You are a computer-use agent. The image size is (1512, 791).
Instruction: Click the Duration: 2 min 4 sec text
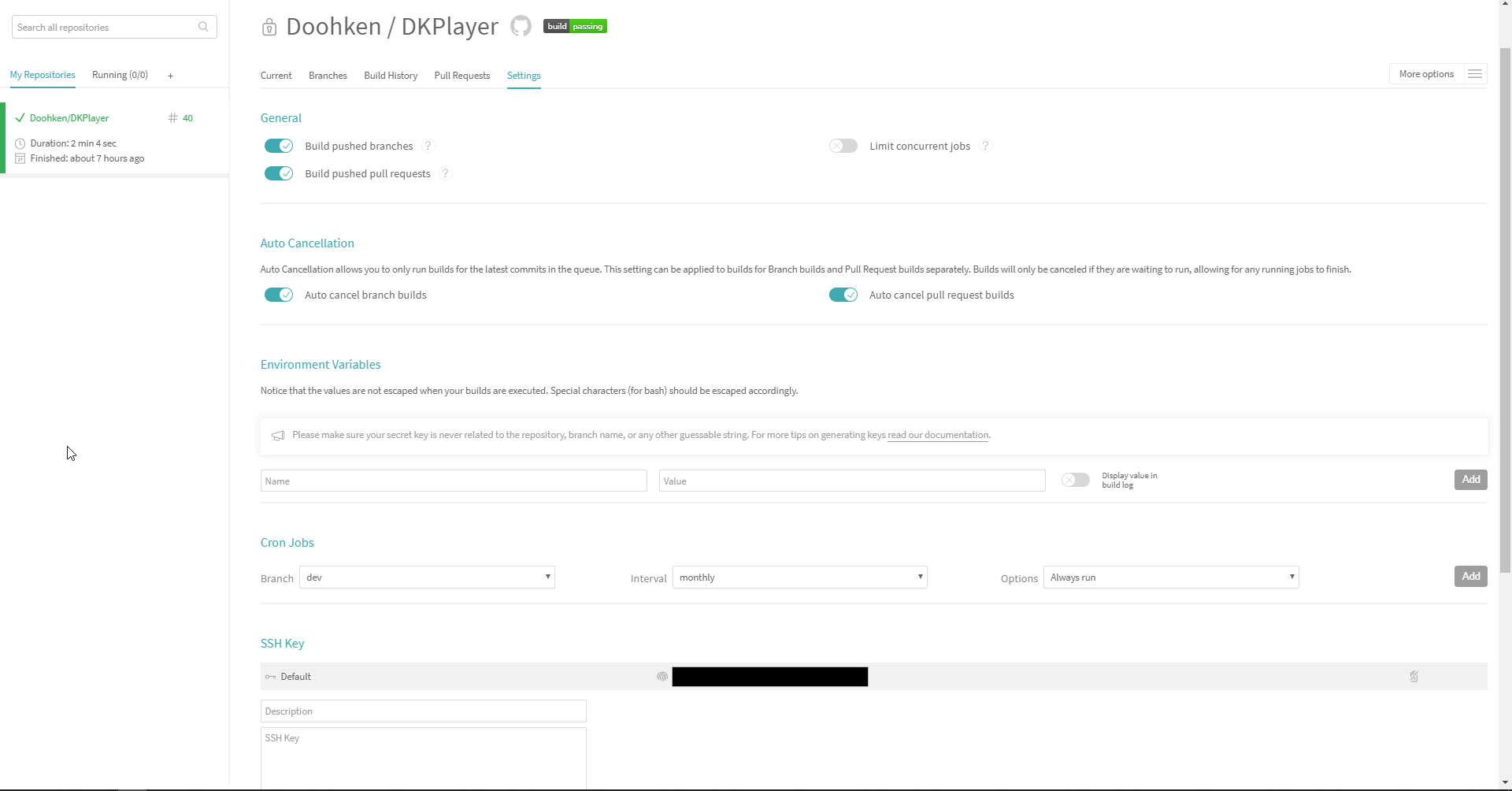pos(73,143)
